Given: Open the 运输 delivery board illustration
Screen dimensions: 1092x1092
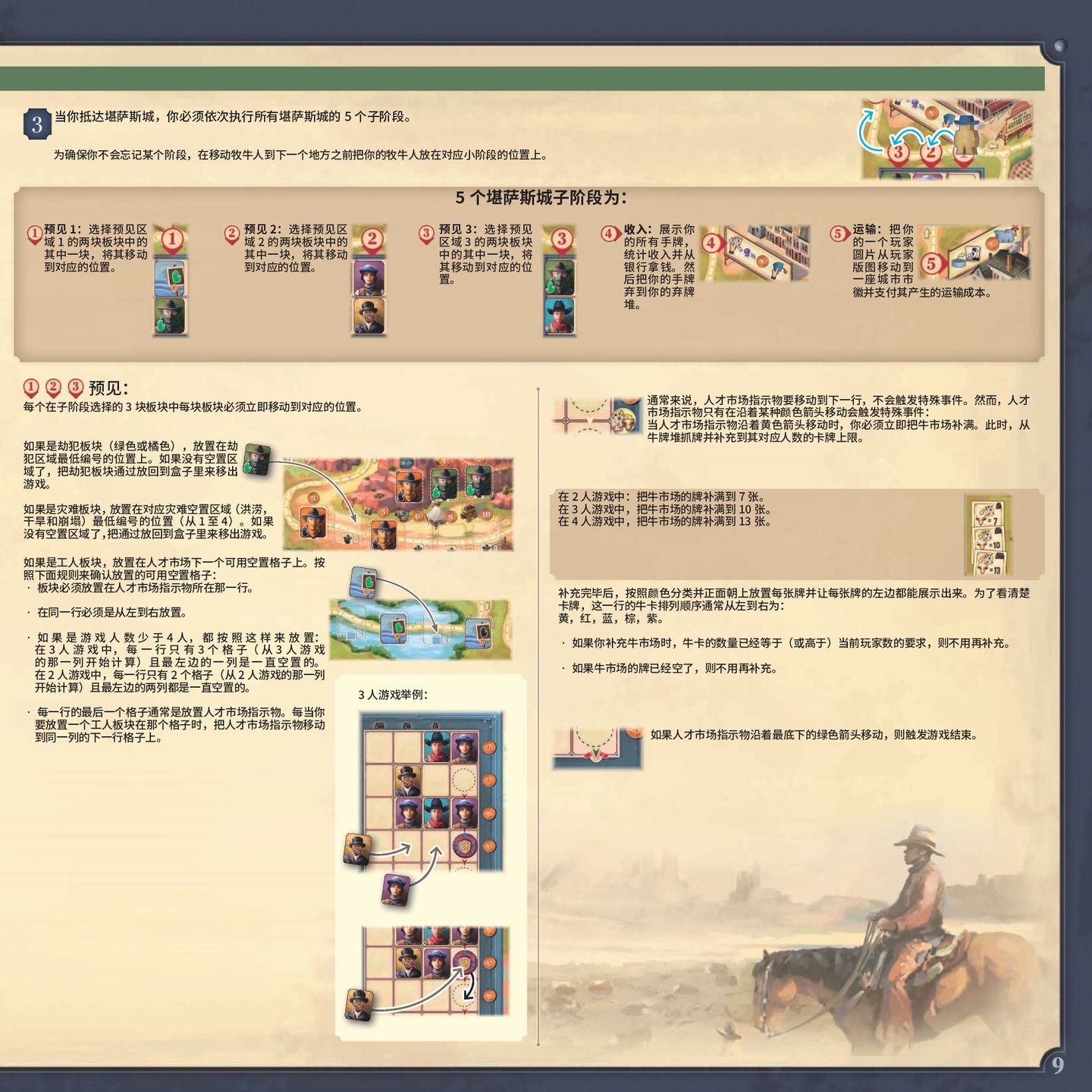Looking at the screenshot, I should tap(975, 253).
